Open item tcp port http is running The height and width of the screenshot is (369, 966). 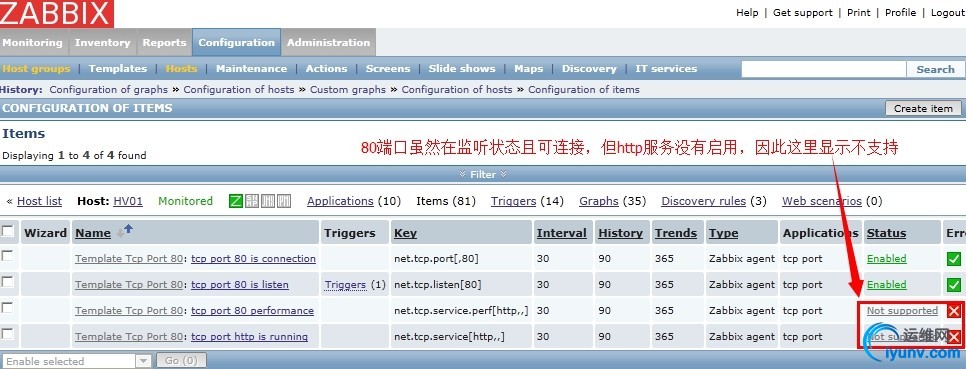click(249, 336)
